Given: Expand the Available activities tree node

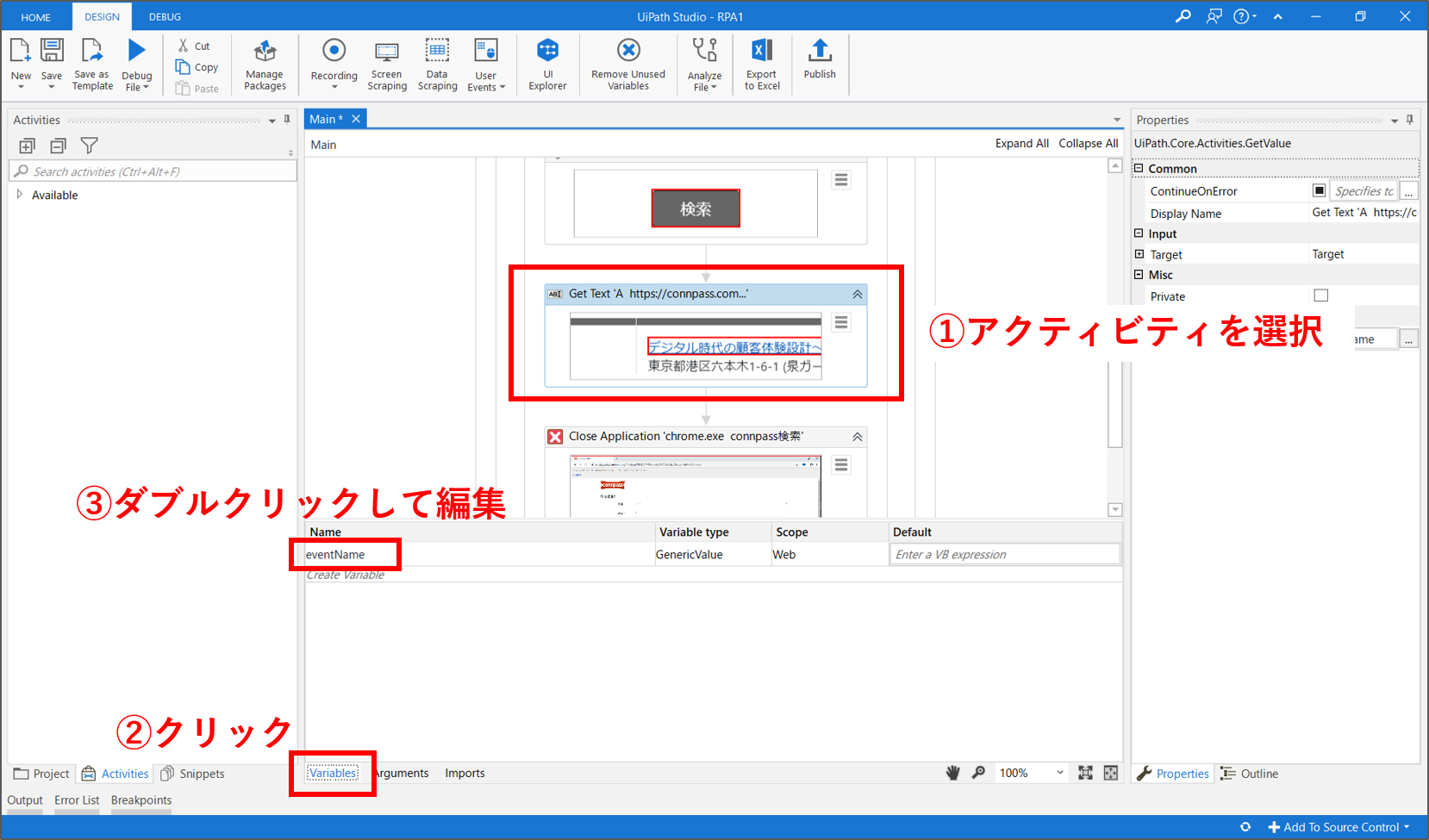Looking at the screenshot, I should pyautogui.click(x=20, y=195).
